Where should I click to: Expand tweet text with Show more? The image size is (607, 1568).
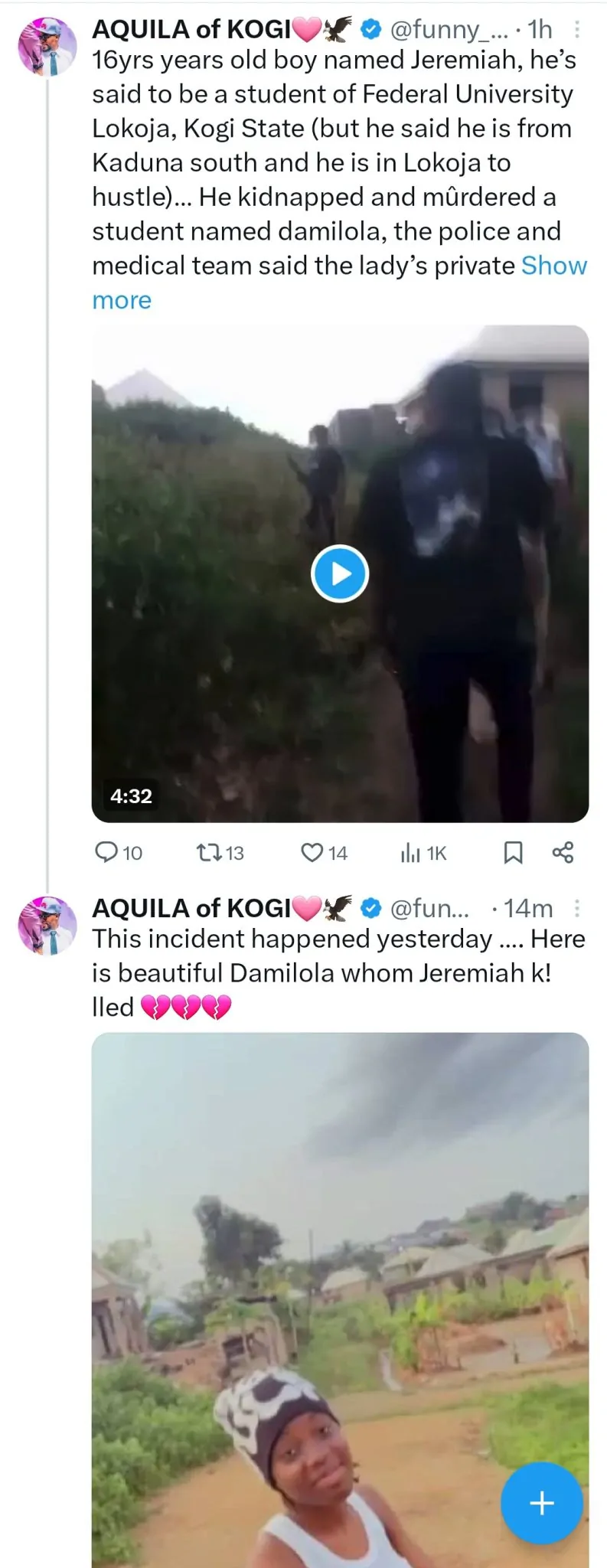click(553, 266)
